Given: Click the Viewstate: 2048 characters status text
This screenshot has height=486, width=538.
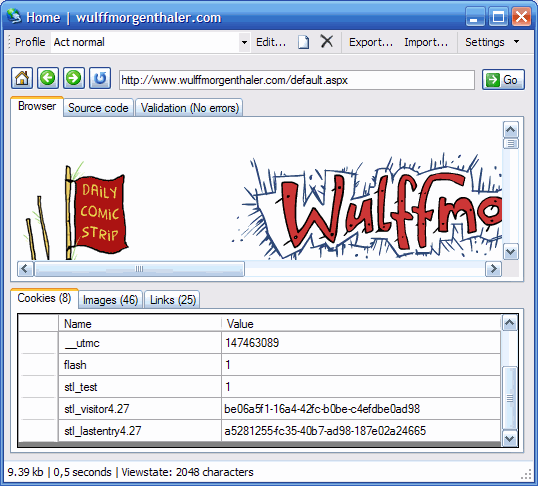Looking at the screenshot, I should (187, 472).
